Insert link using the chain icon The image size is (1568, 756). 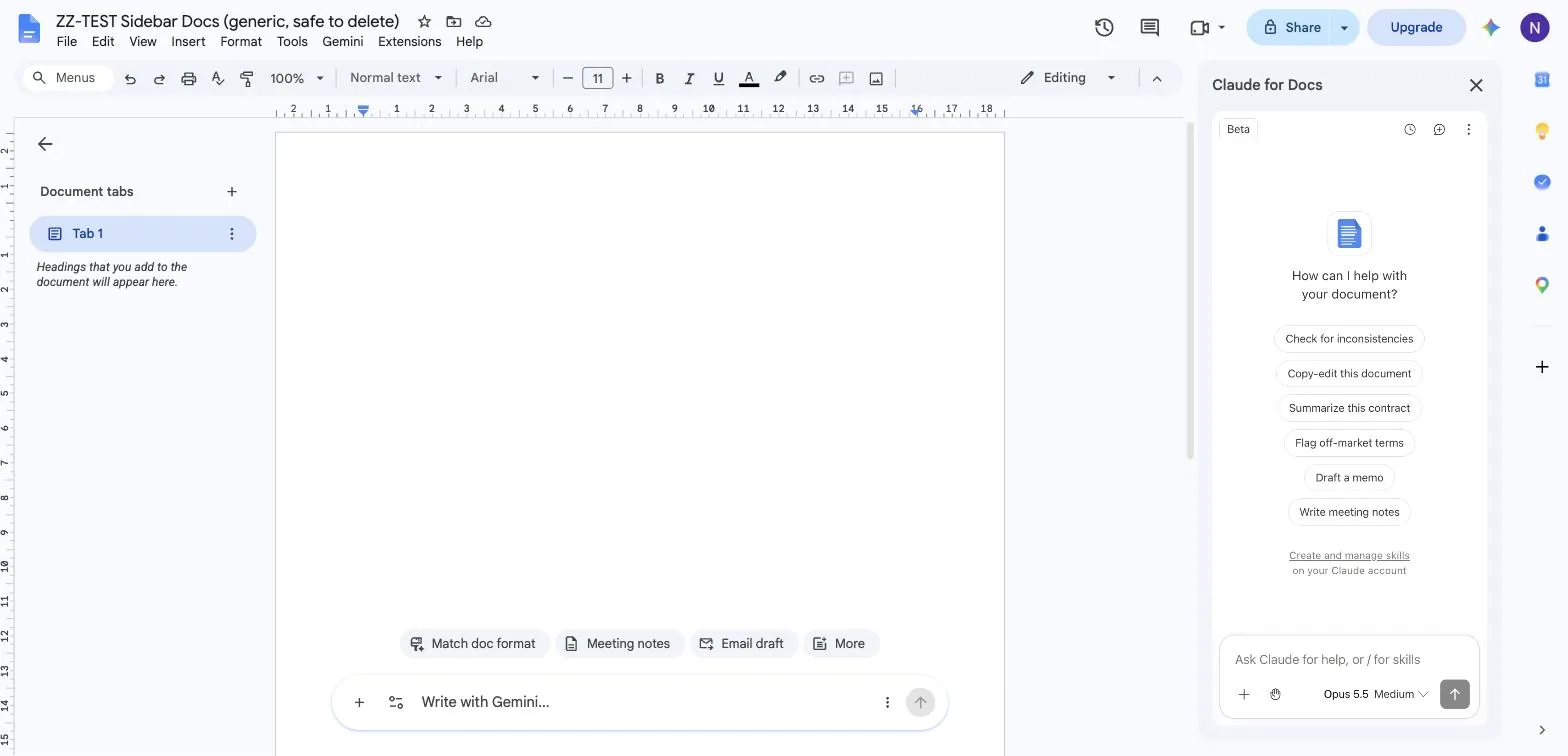817,78
